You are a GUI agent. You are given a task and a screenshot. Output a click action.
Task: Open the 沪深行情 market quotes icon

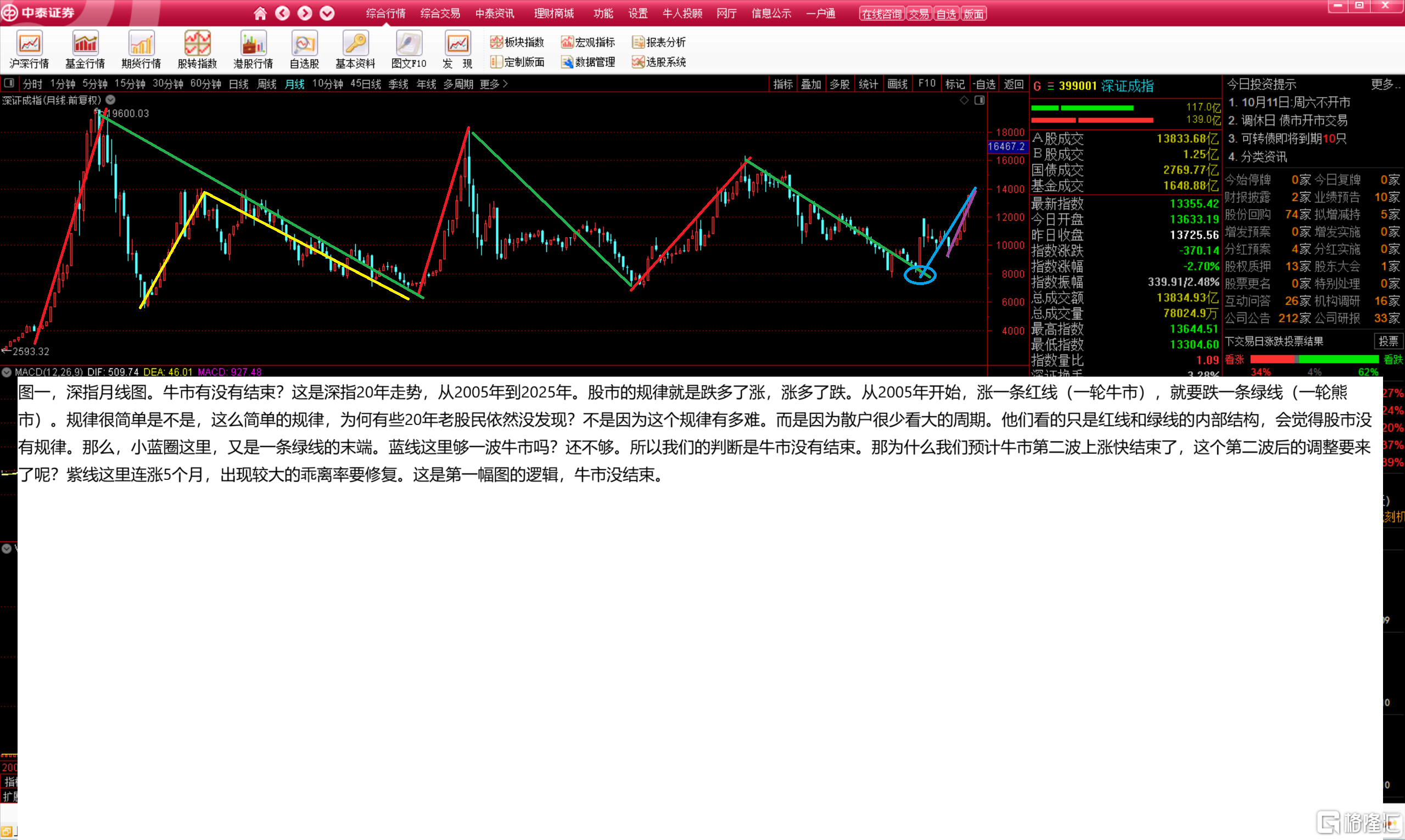[29, 44]
